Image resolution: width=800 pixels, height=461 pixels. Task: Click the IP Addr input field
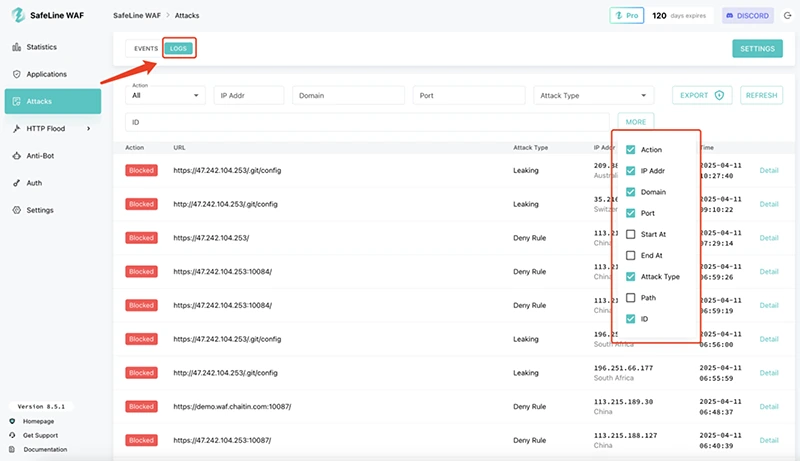tap(249, 95)
